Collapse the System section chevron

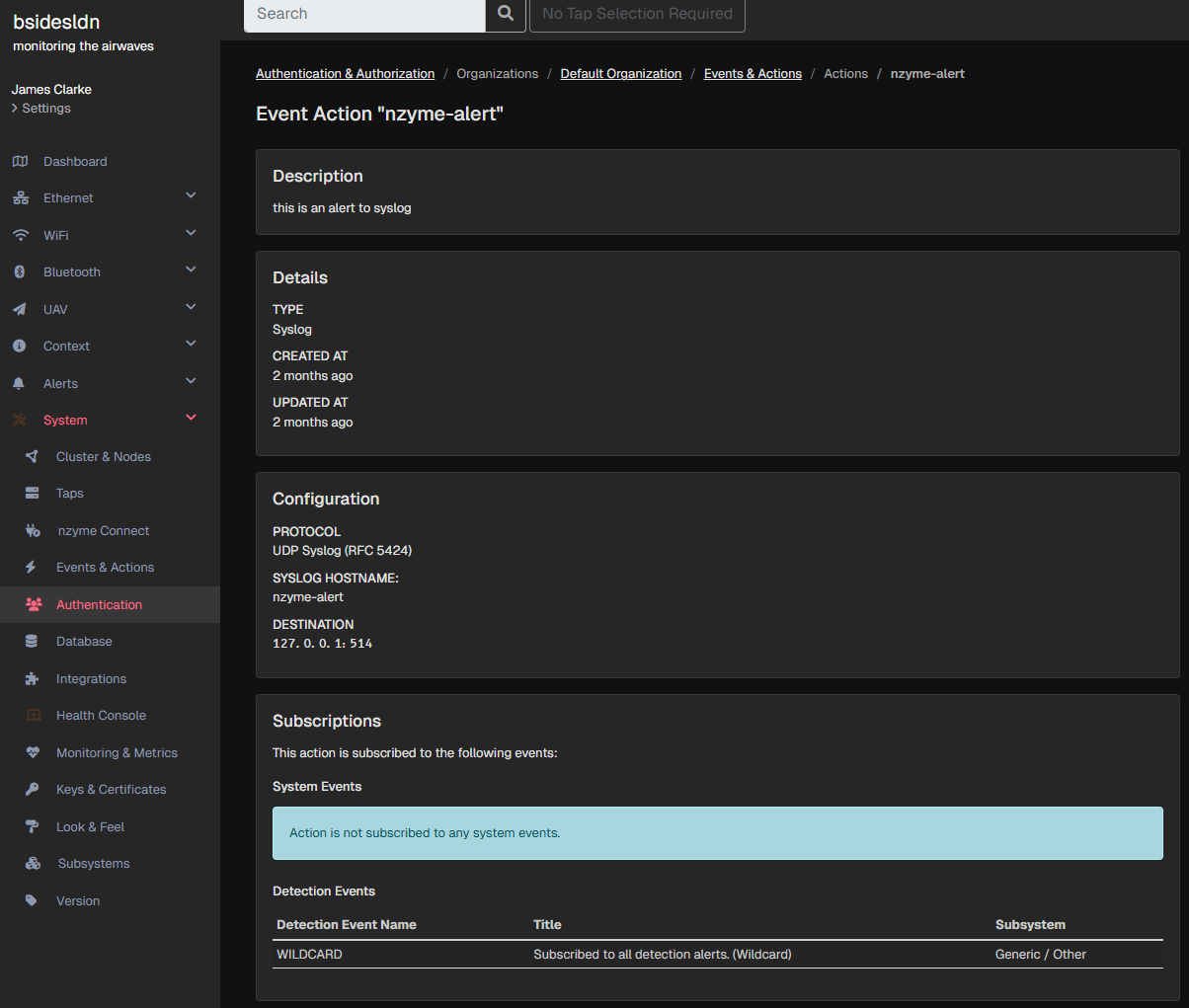point(191,418)
